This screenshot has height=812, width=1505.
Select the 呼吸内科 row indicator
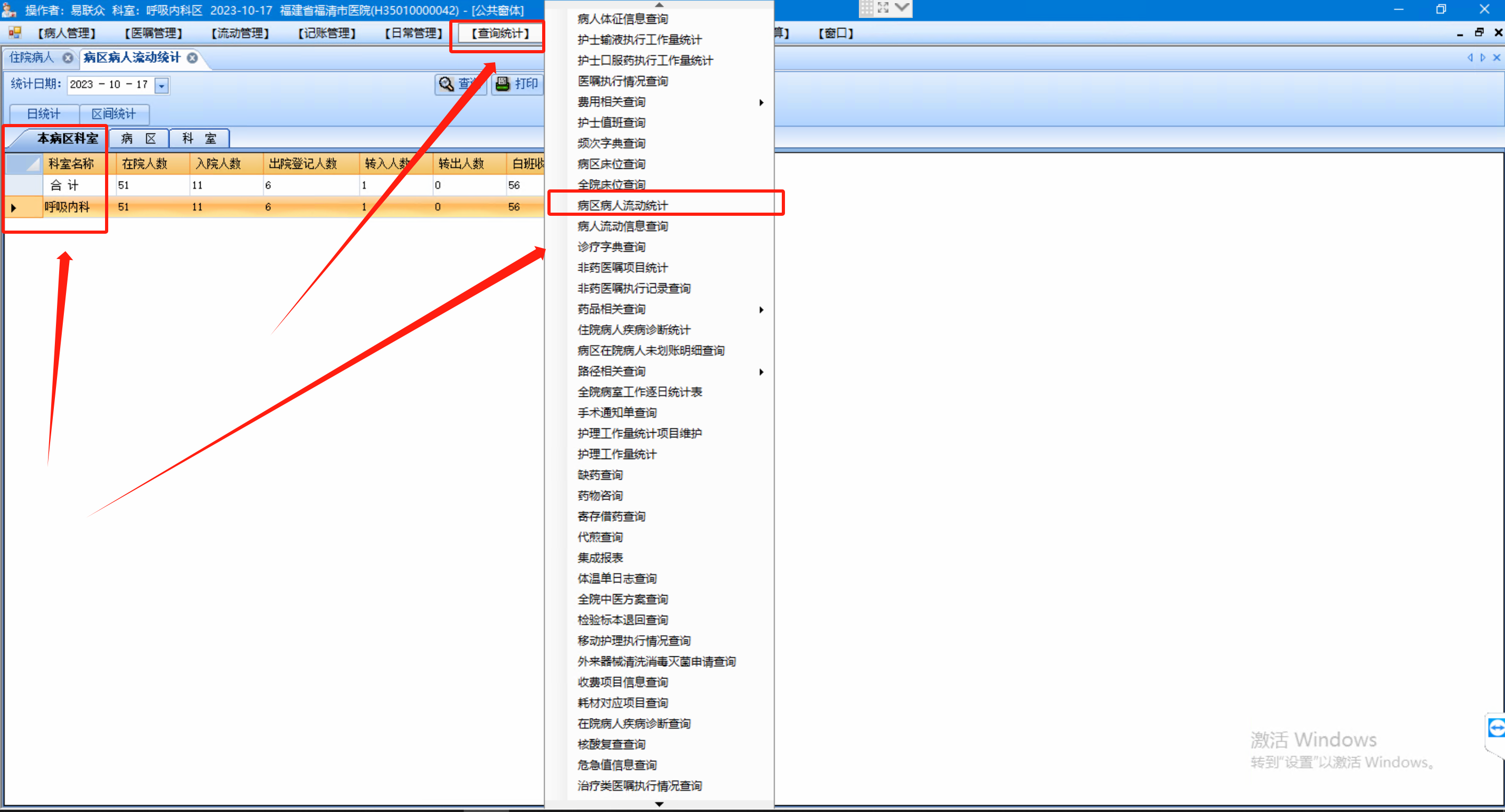point(14,207)
